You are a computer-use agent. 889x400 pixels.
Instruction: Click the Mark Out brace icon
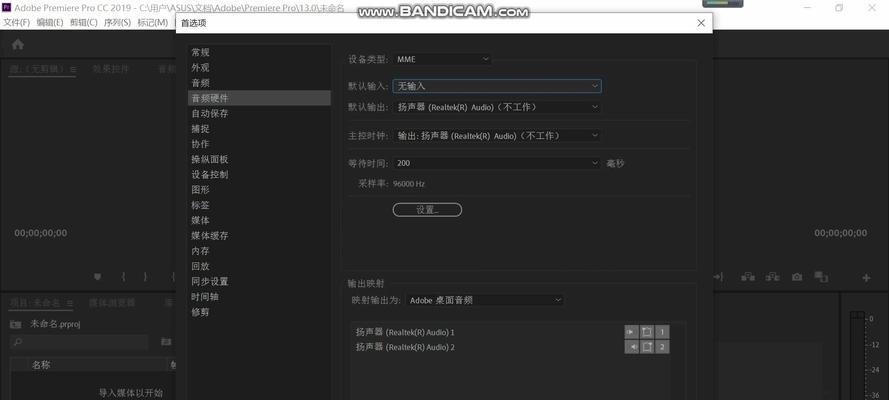pyautogui.click(x=145, y=277)
